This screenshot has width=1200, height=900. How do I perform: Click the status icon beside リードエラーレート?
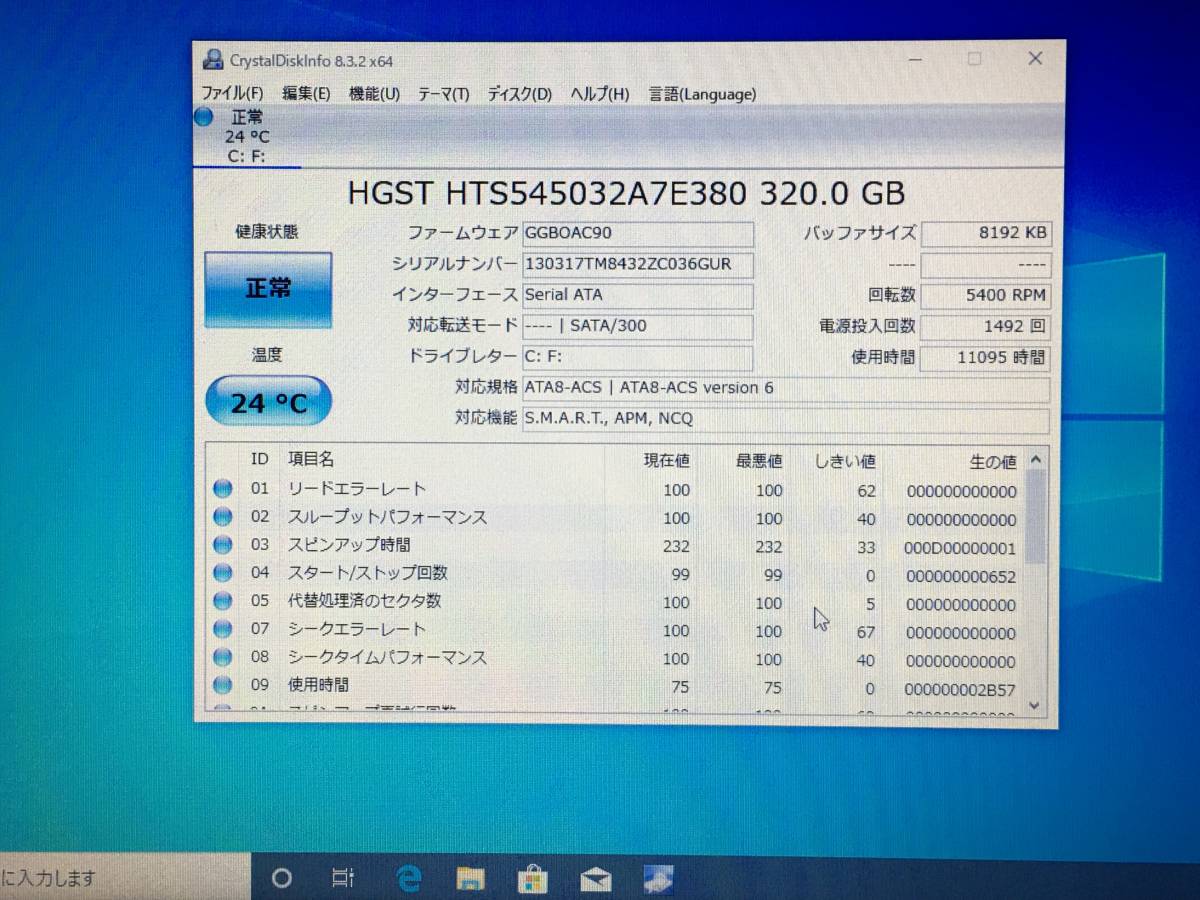[222, 489]
